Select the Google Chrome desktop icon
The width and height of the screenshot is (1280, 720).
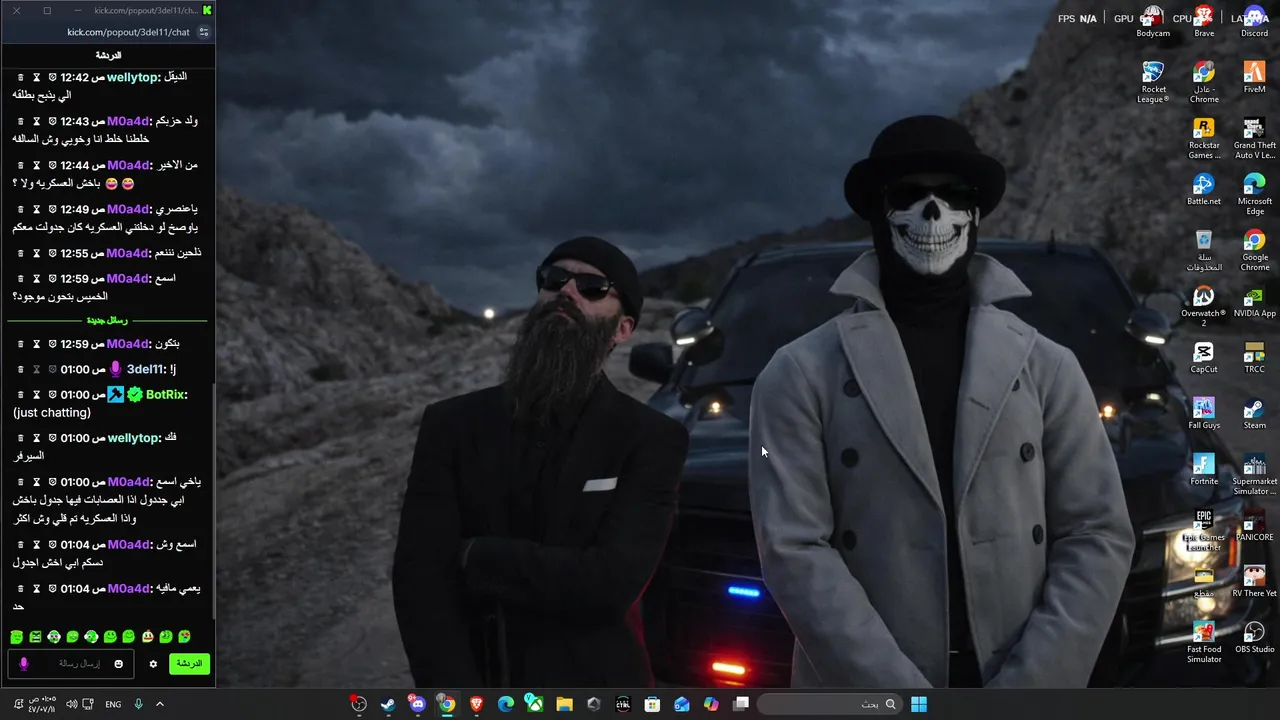(x=1254, y=250)
